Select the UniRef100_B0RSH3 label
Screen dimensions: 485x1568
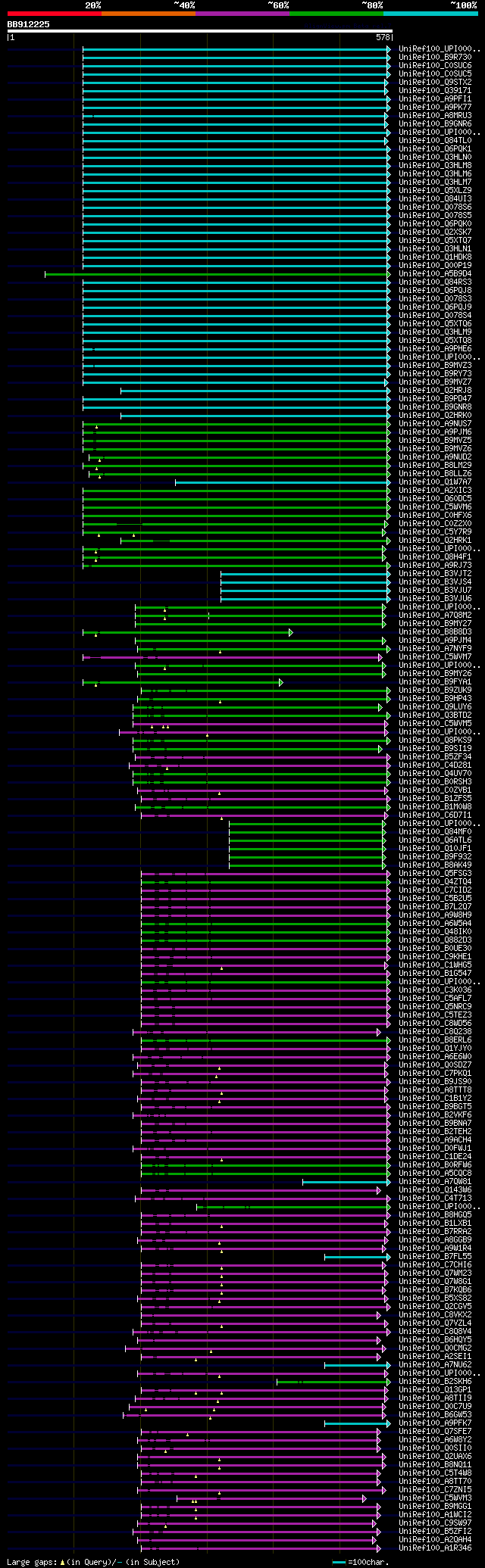[435, 781]
